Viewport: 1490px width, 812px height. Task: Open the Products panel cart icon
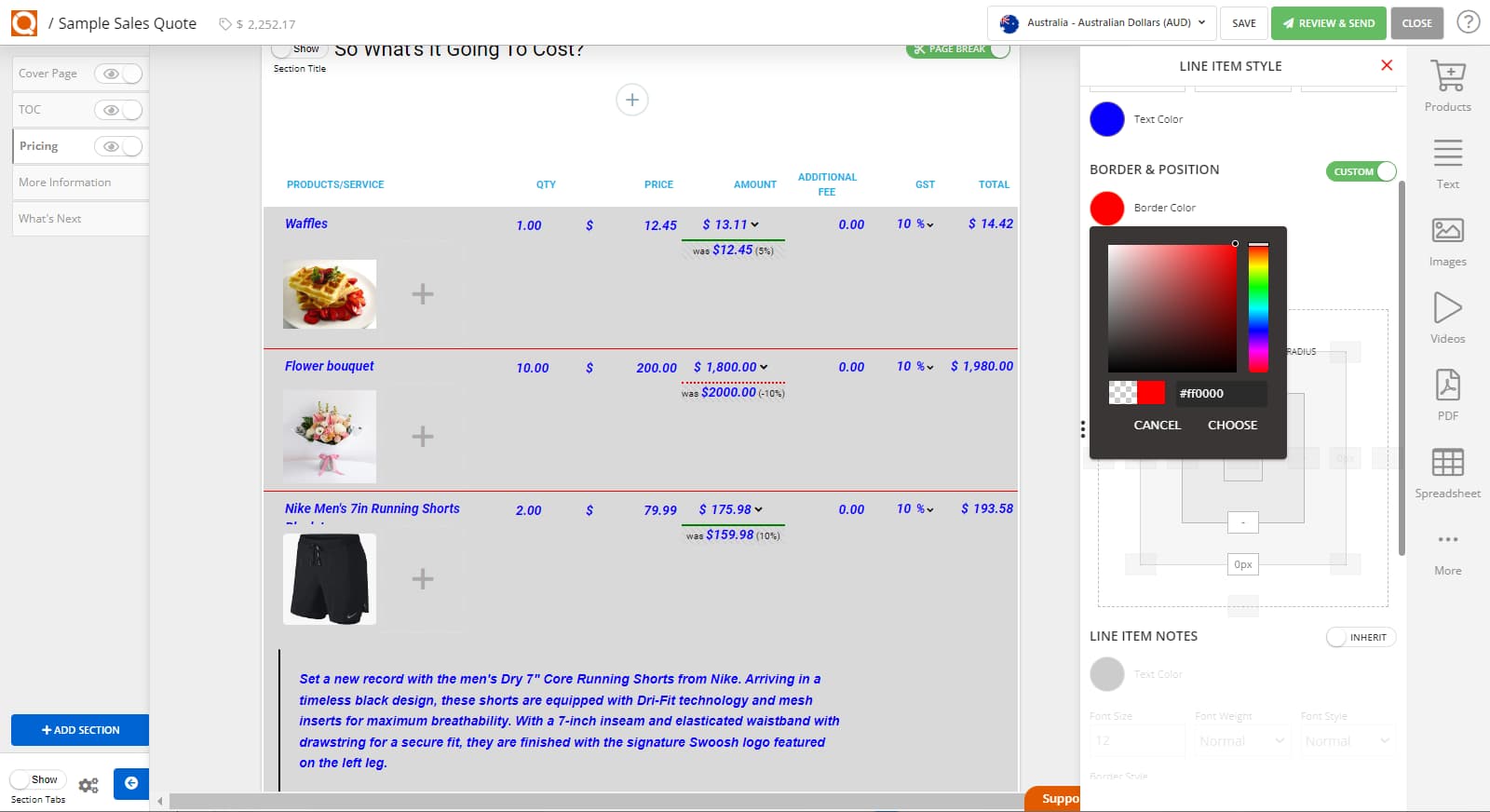(1447, 75)
